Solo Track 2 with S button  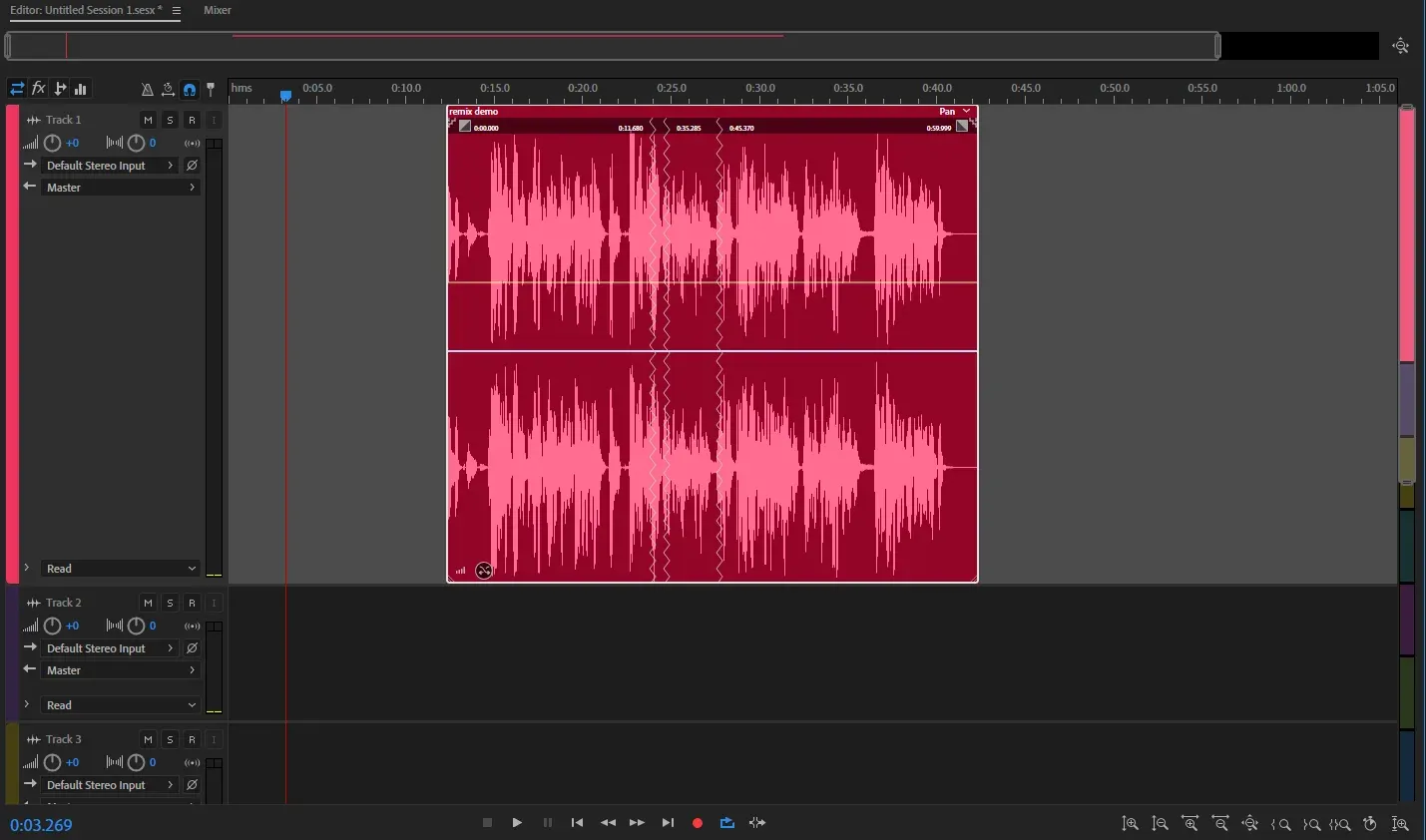point(171,603)
